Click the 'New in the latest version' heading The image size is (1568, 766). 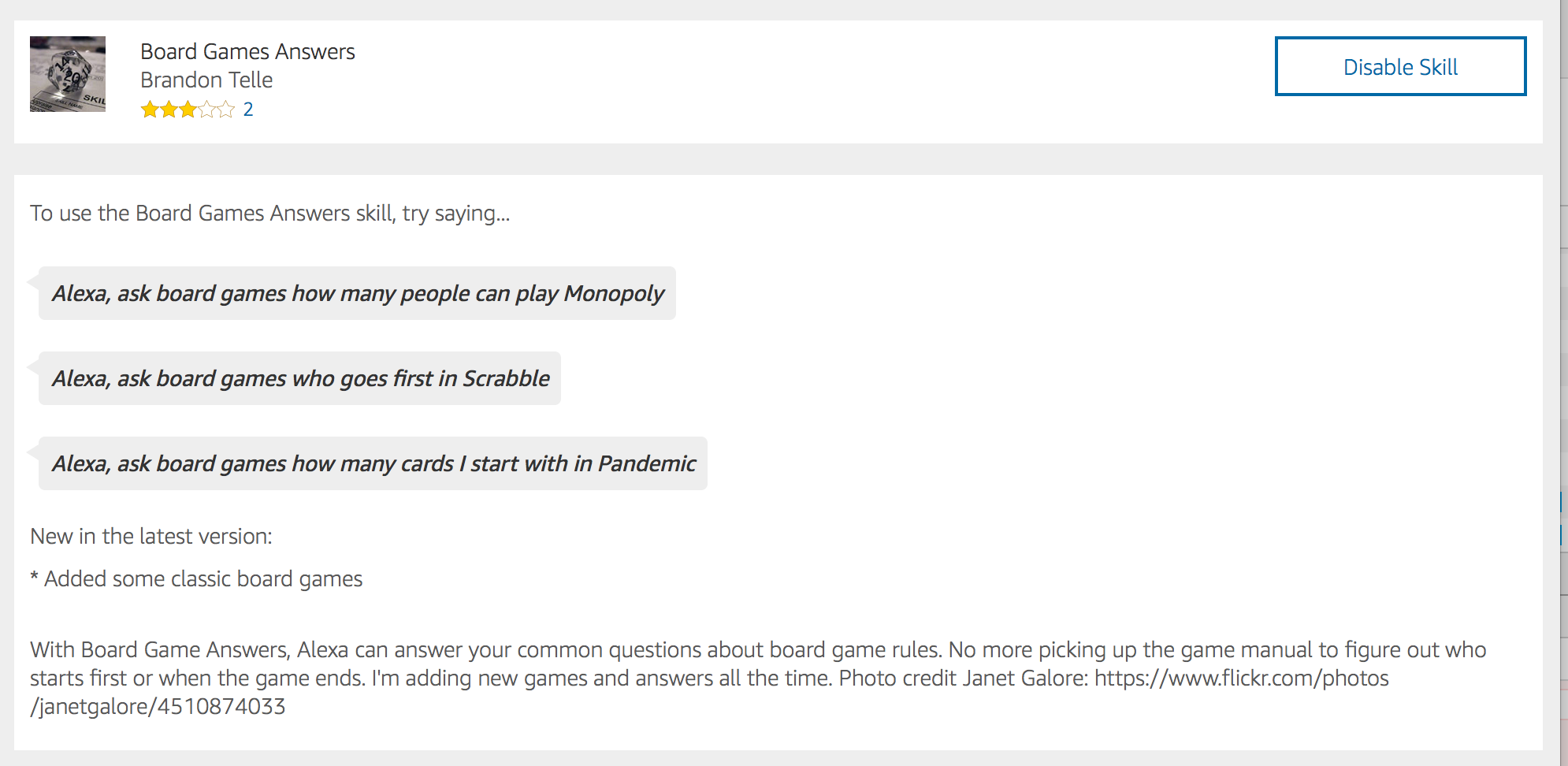tap(151, 536)
